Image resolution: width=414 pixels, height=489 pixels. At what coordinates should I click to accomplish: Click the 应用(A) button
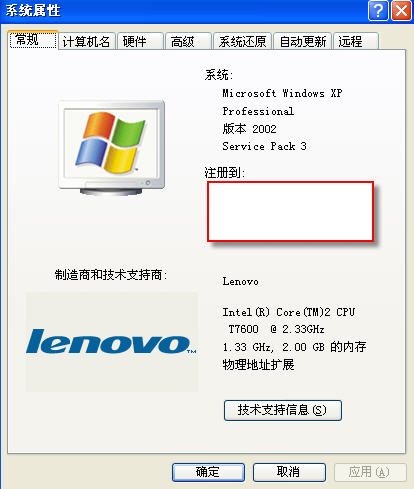[370, 472]
